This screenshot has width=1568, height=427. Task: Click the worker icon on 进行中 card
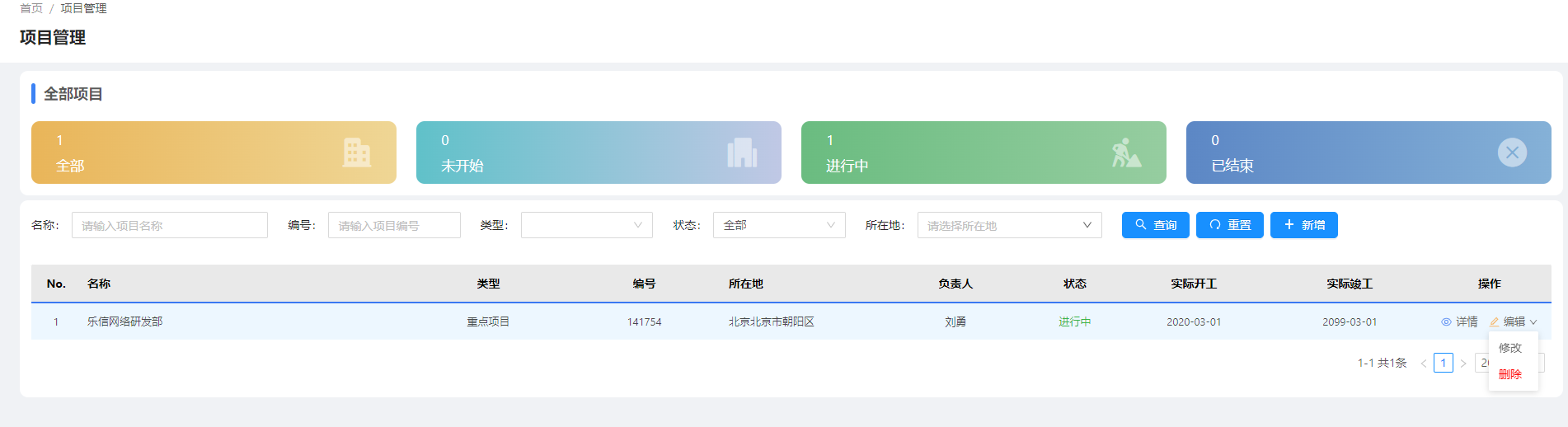pyautogui.click(x=1126, y=152)
